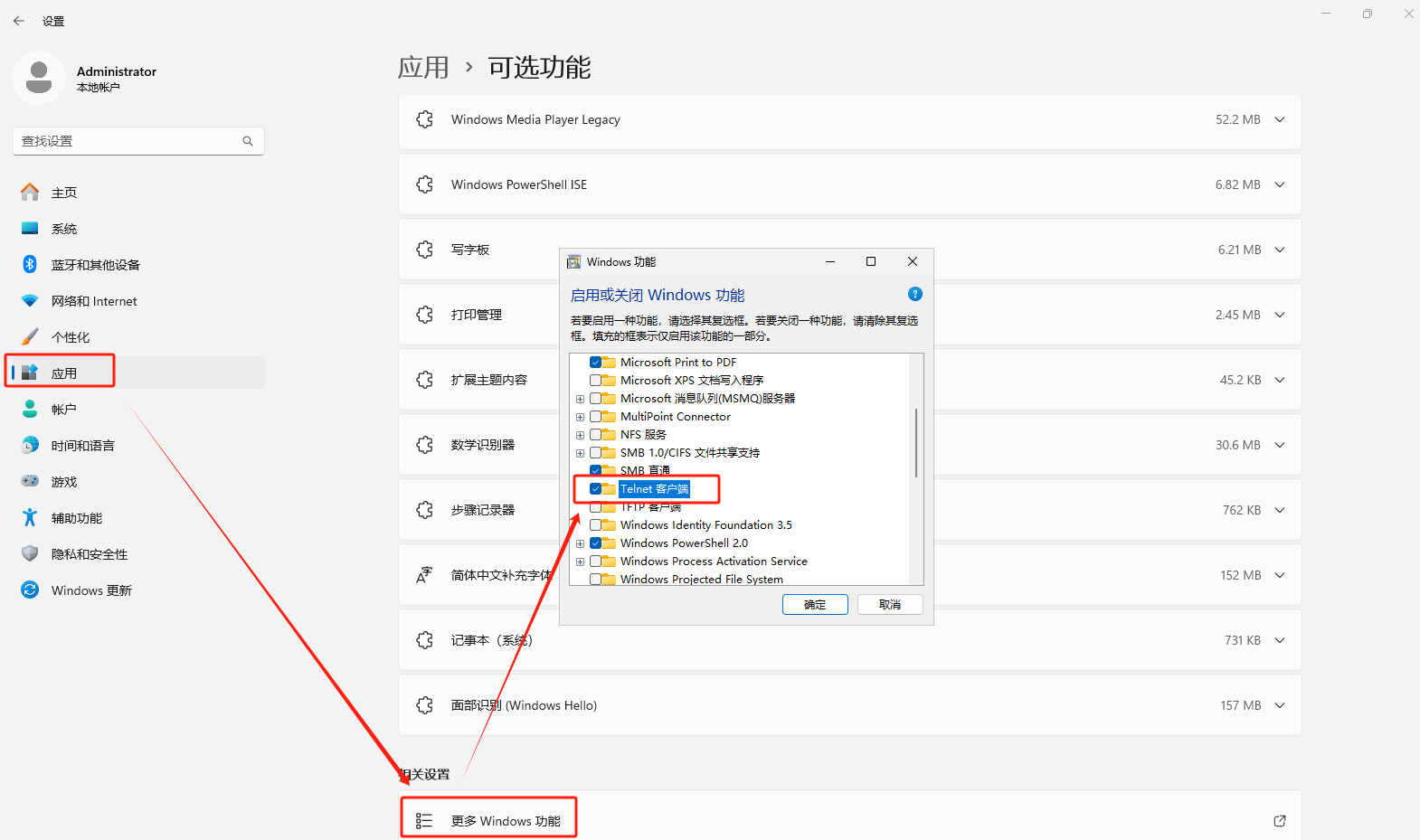Check SMB 1.0/CIFS 文件共享支持 box
The image size is (1420, 840).
pos(596,453)
